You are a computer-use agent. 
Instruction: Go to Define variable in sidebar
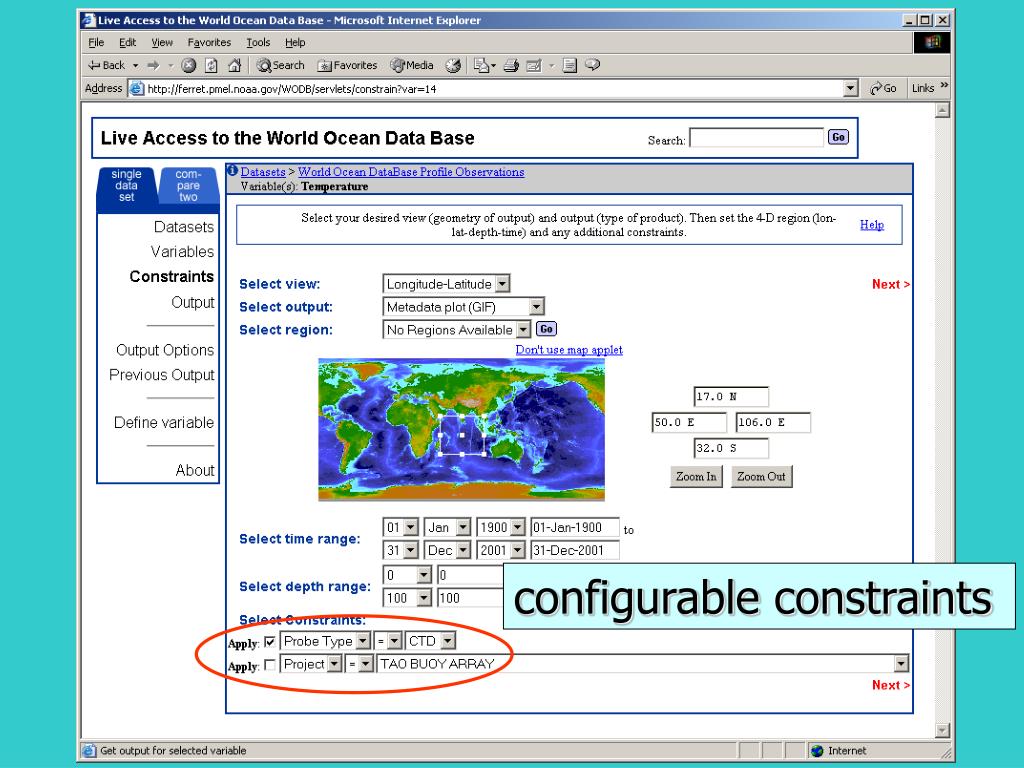(164, 423)
